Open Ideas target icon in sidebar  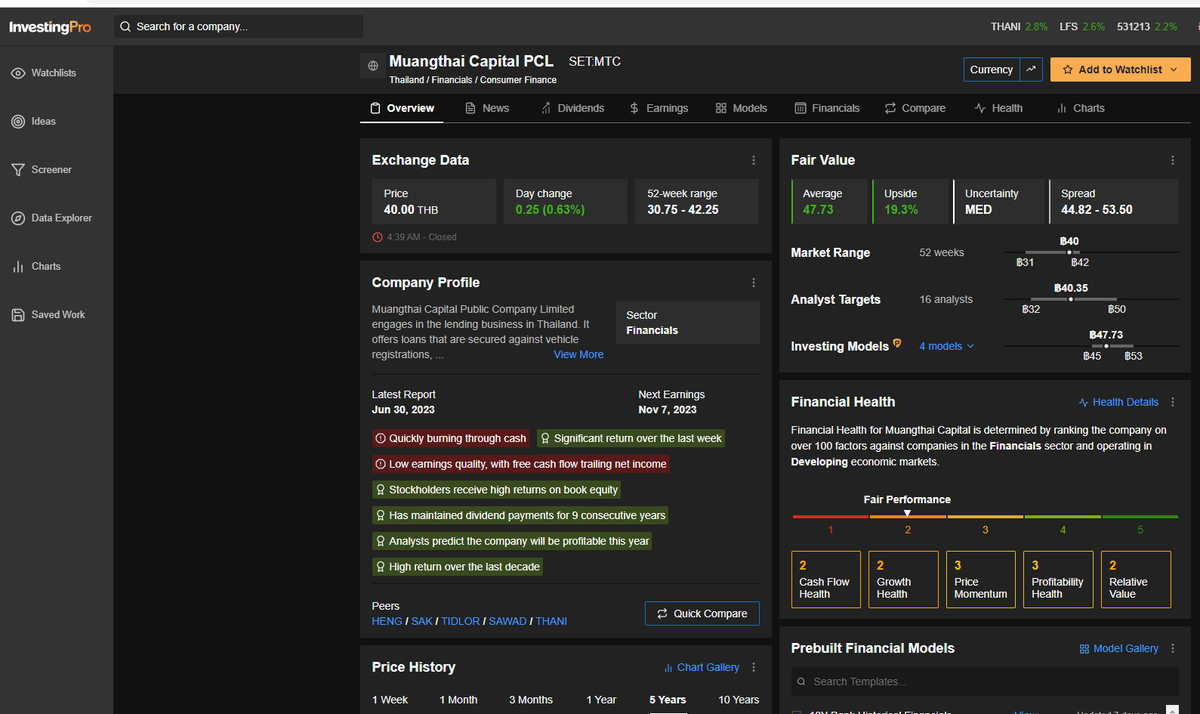click(x=18, y=121)
